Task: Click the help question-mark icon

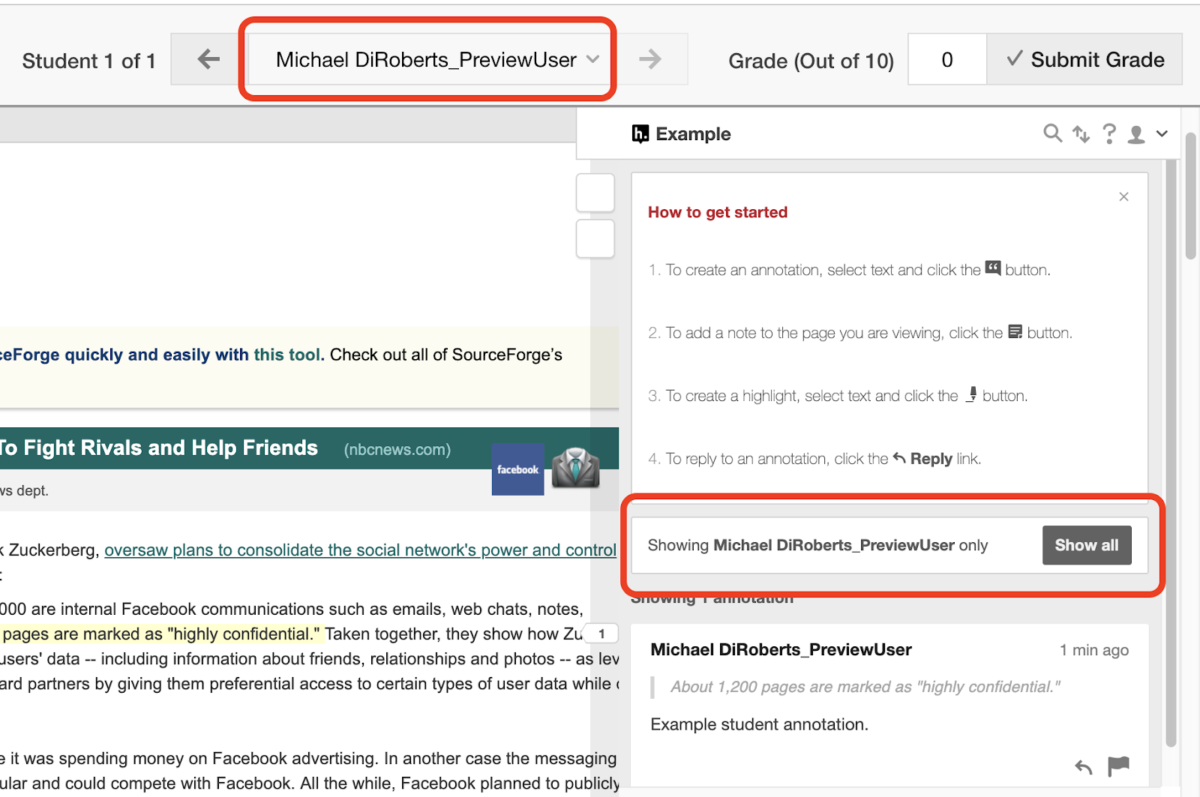Action: [x=1109, y=133]
